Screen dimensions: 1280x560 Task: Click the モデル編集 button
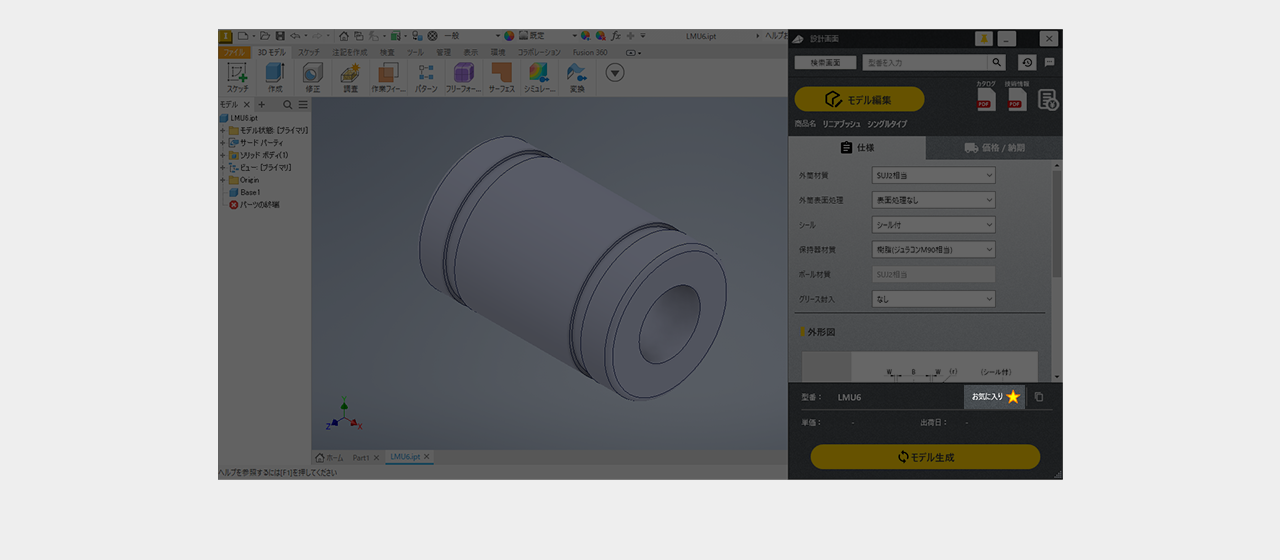pos(859,99)
